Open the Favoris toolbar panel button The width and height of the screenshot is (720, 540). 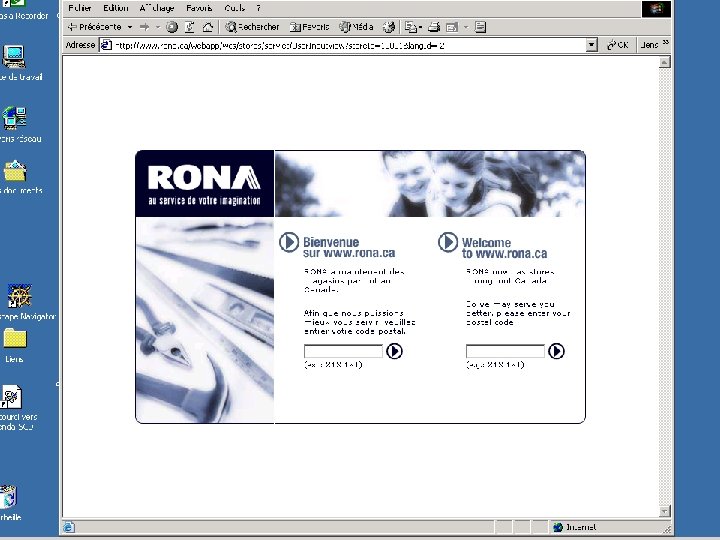[x=309, y=27]
